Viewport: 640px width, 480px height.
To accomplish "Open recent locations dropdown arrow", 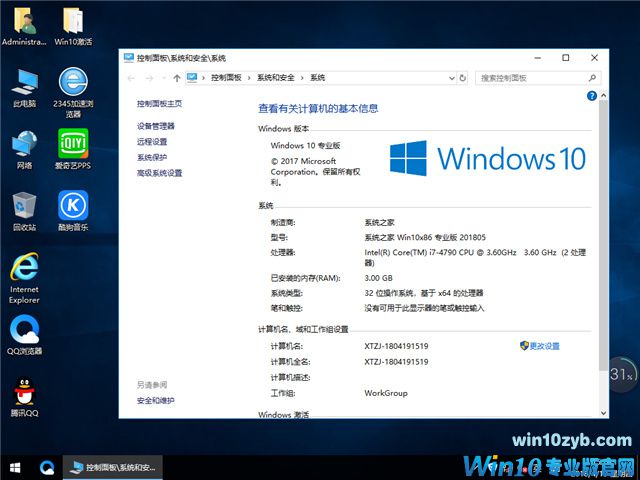I will pos(164,78).
